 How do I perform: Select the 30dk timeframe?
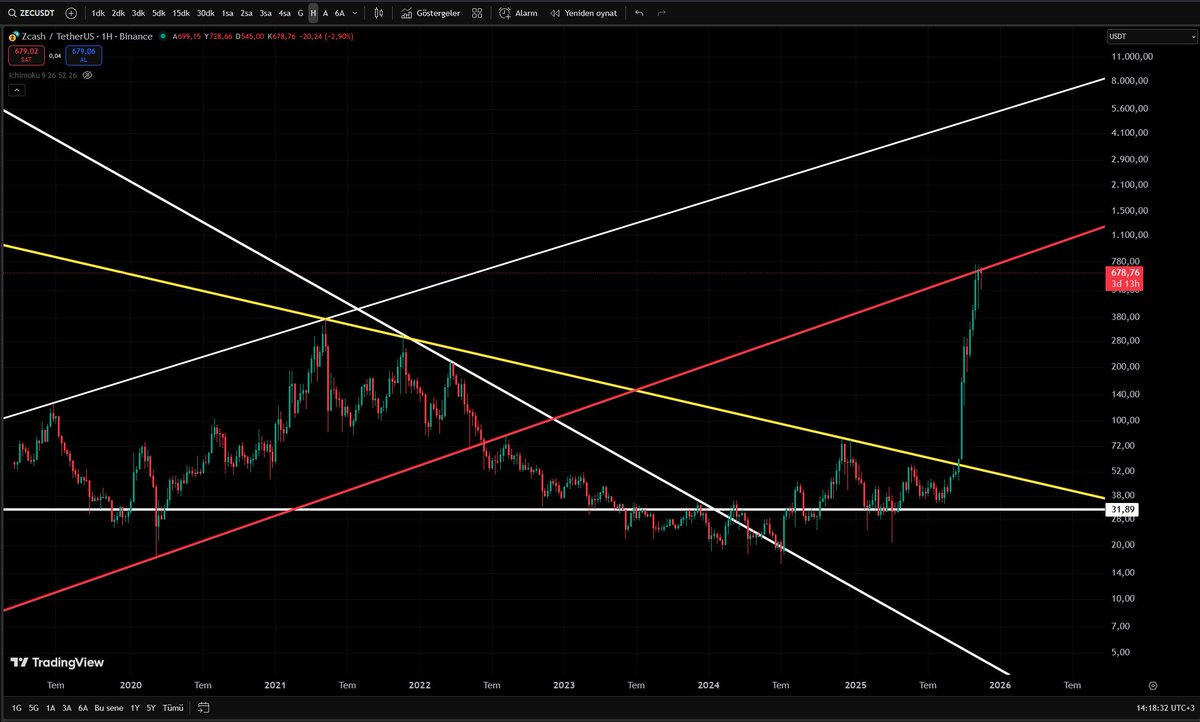pyautogui.click(x=205, y=14)
